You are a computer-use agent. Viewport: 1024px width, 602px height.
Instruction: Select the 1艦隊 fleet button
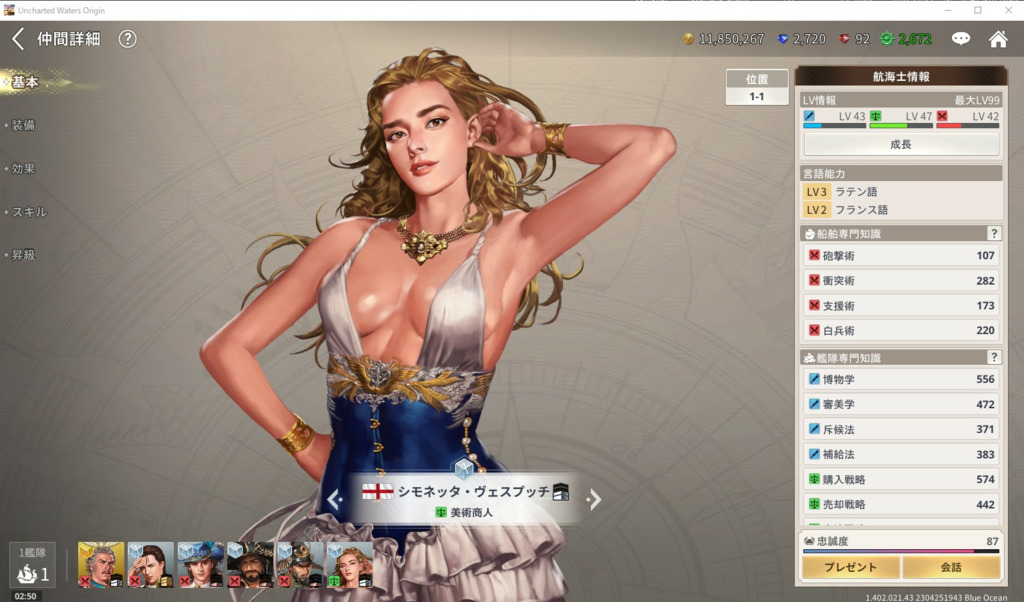(32, 565)
